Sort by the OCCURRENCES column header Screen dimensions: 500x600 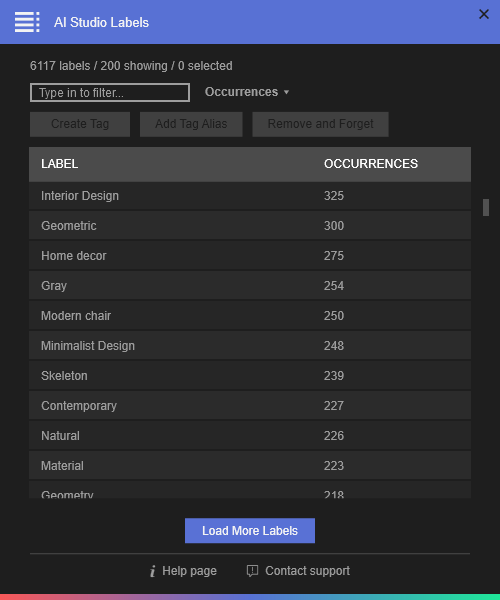click(371, 164)
